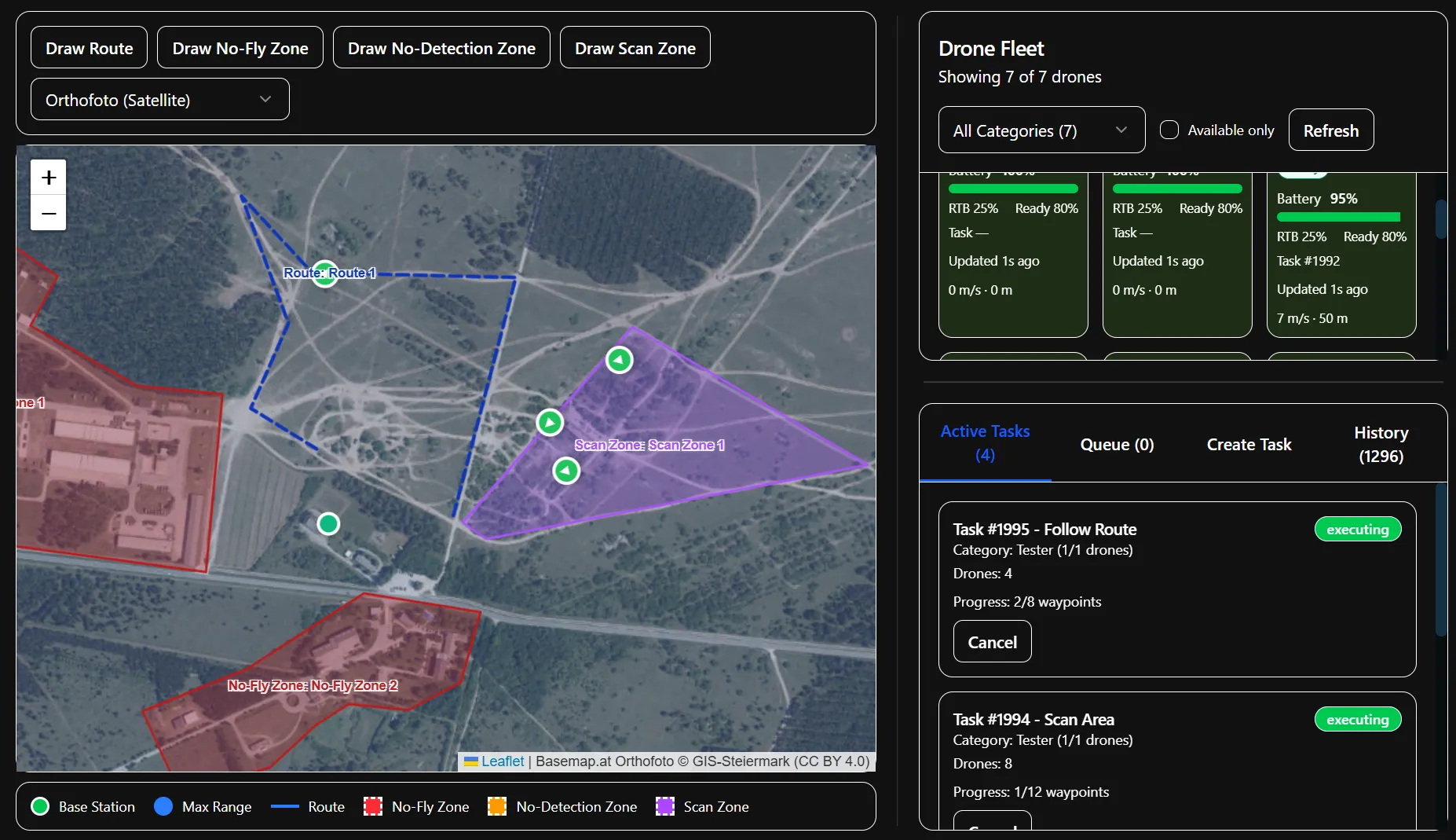Enable the Available only checkbox
The image size is (1456, 840).
[1169, 130]
